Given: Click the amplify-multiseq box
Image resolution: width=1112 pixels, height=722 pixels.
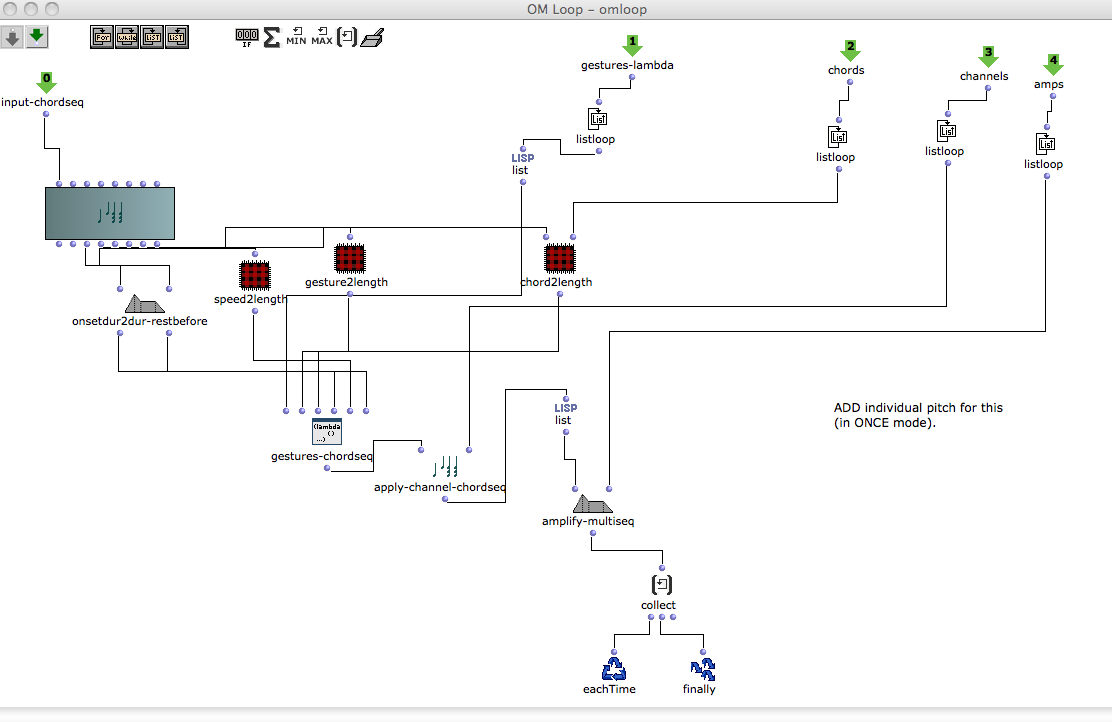Looking at the screenshot, I should click(x=592, y=505).
